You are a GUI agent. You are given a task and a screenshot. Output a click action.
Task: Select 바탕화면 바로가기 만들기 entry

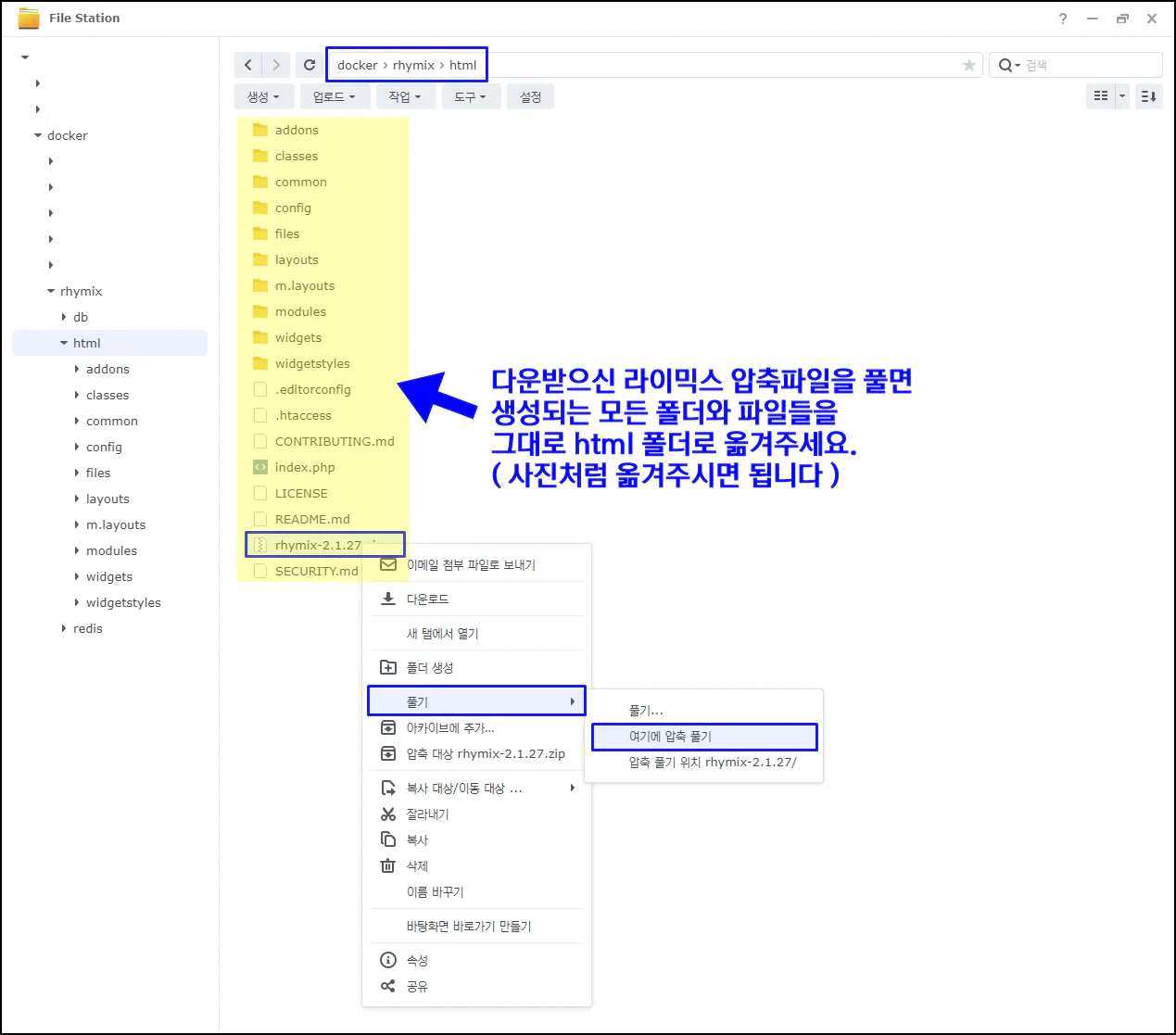[477, 926]
